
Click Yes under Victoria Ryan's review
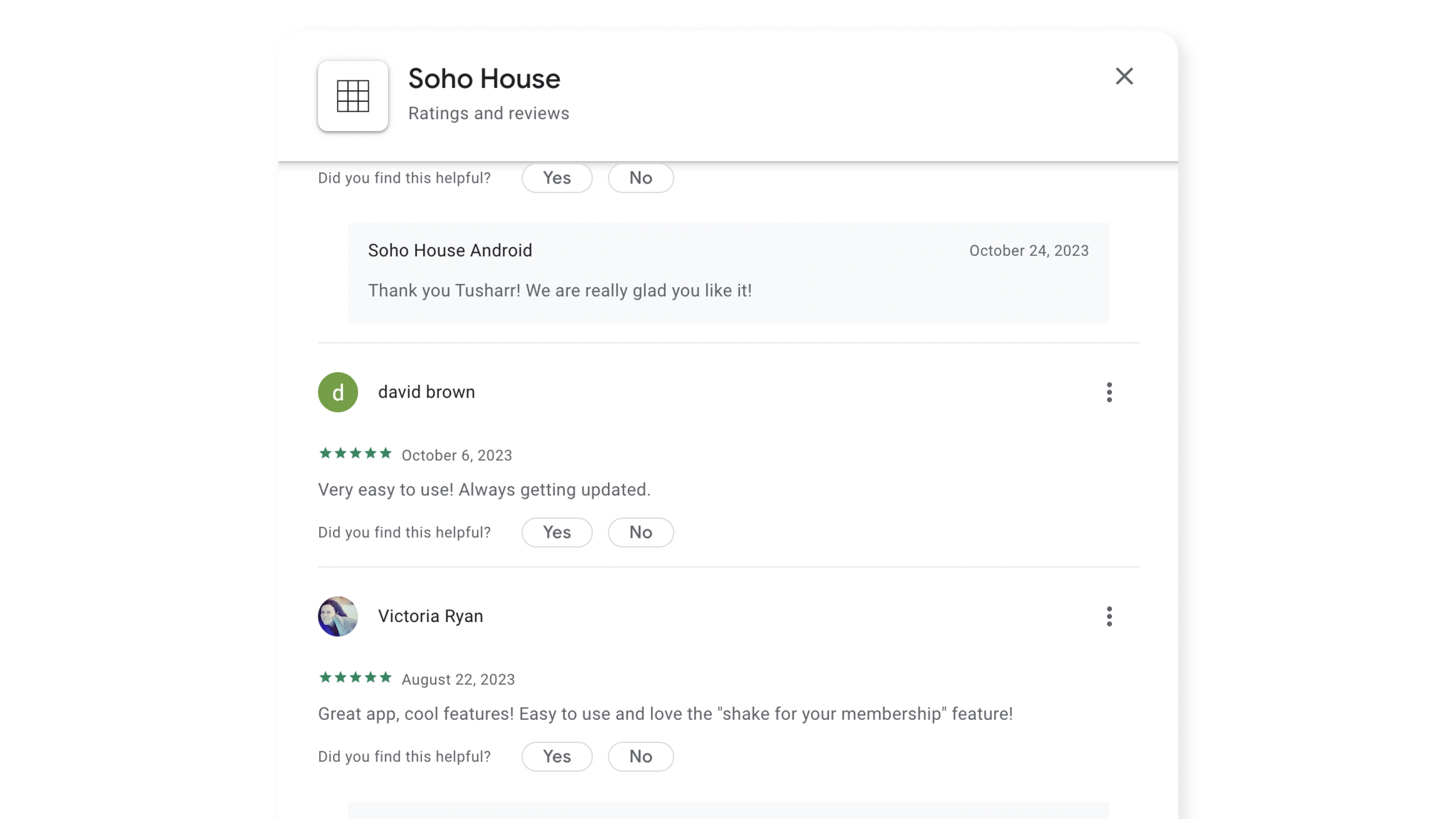[x=557, y=756]
